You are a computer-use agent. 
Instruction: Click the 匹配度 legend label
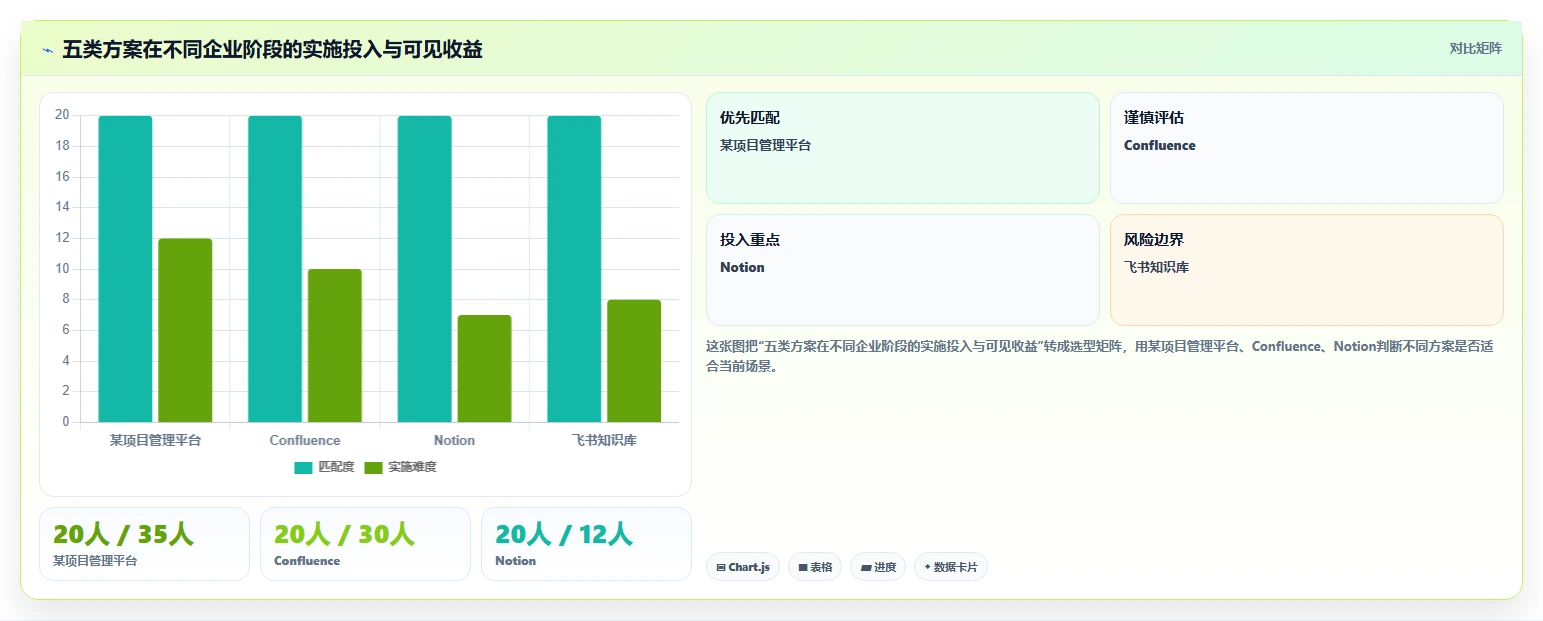[336, 467]
